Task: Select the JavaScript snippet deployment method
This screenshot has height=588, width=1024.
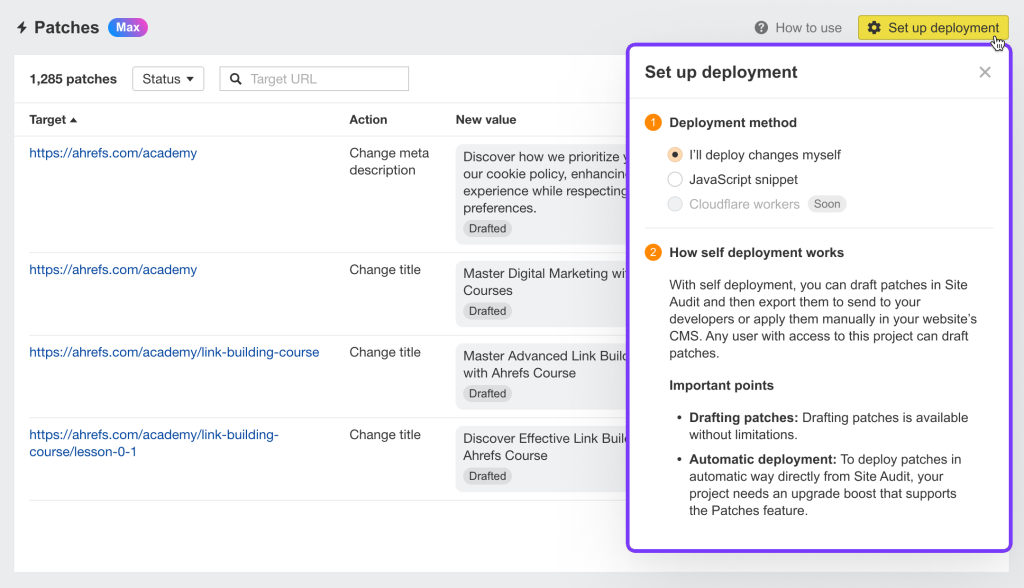Action: [677, 179]
